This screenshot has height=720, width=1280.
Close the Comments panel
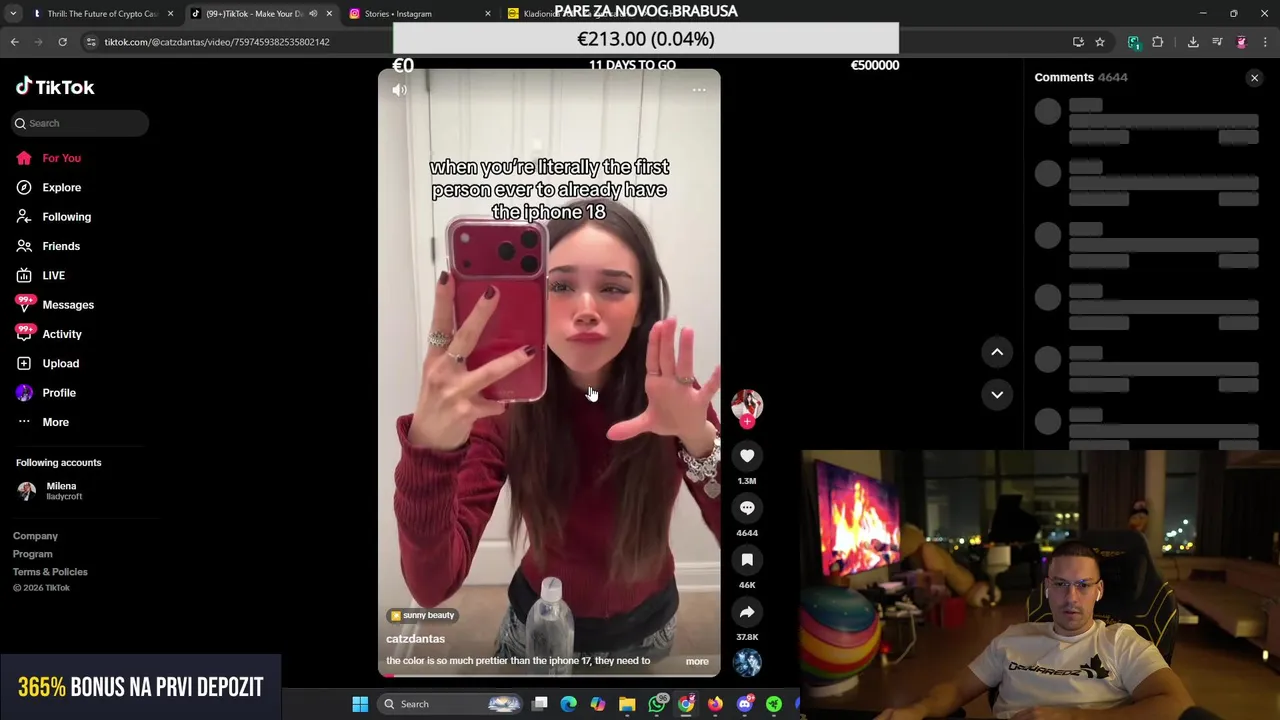(1254, 78)
